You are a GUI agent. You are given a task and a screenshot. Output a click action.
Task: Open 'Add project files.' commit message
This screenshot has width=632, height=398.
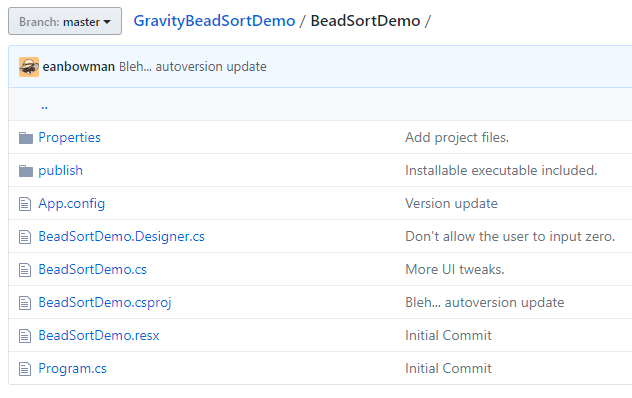(457, 138)
